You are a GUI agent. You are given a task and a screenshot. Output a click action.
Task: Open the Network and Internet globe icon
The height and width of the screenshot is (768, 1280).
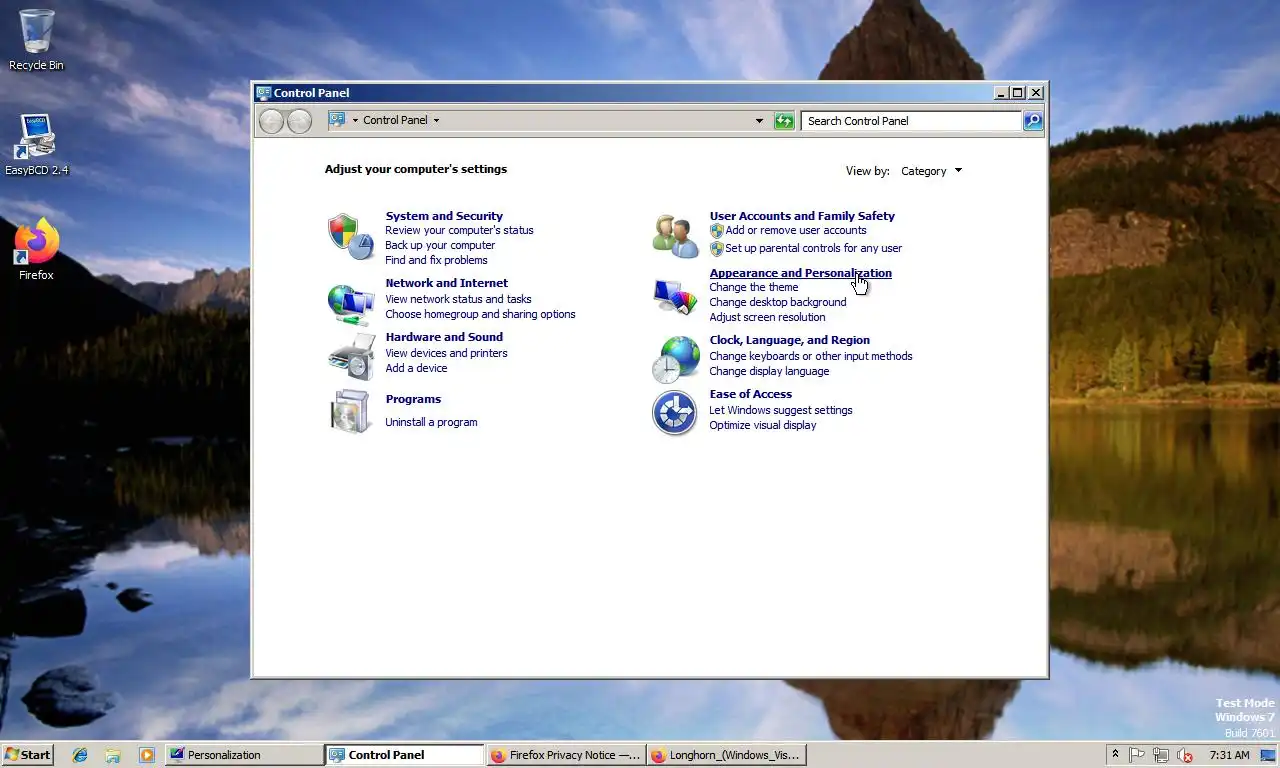350,303
